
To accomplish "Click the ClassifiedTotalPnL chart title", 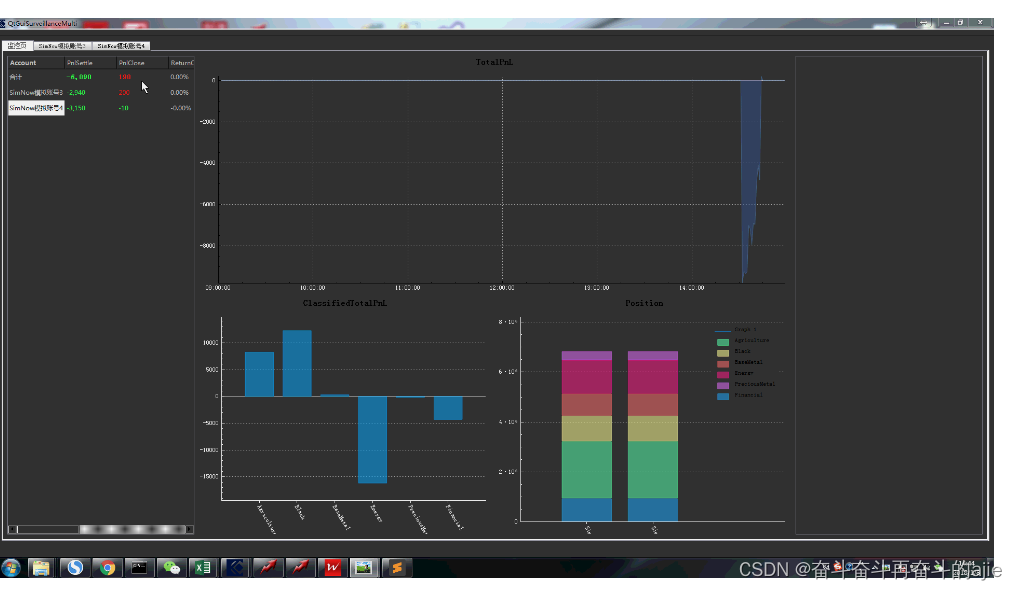I will tap(344, 303).
